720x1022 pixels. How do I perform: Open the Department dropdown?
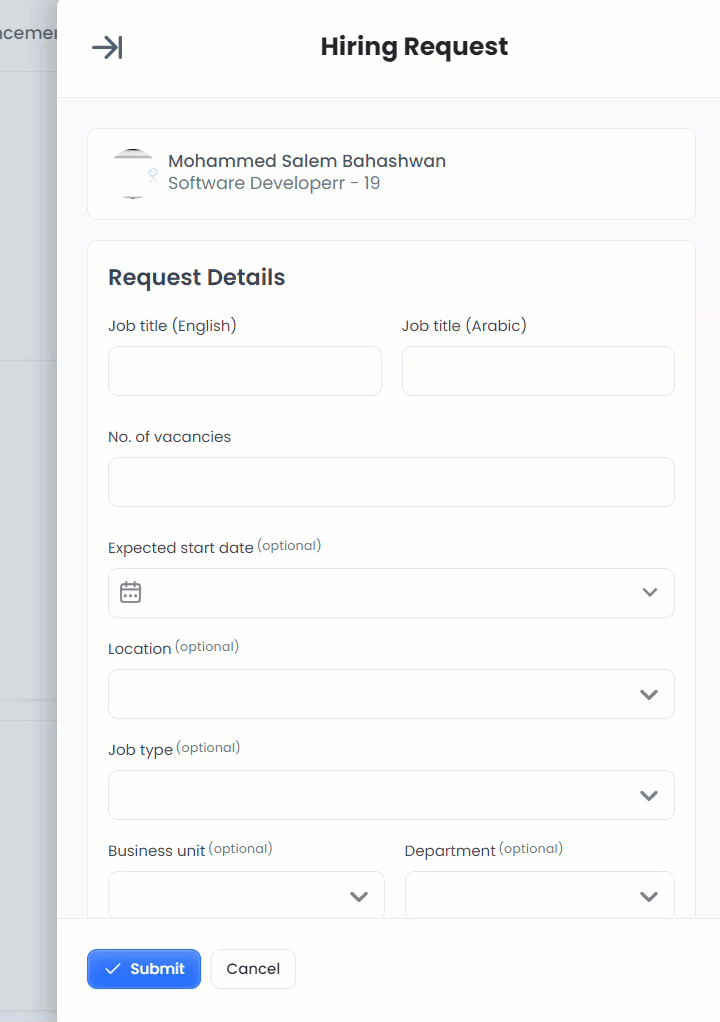539,896
